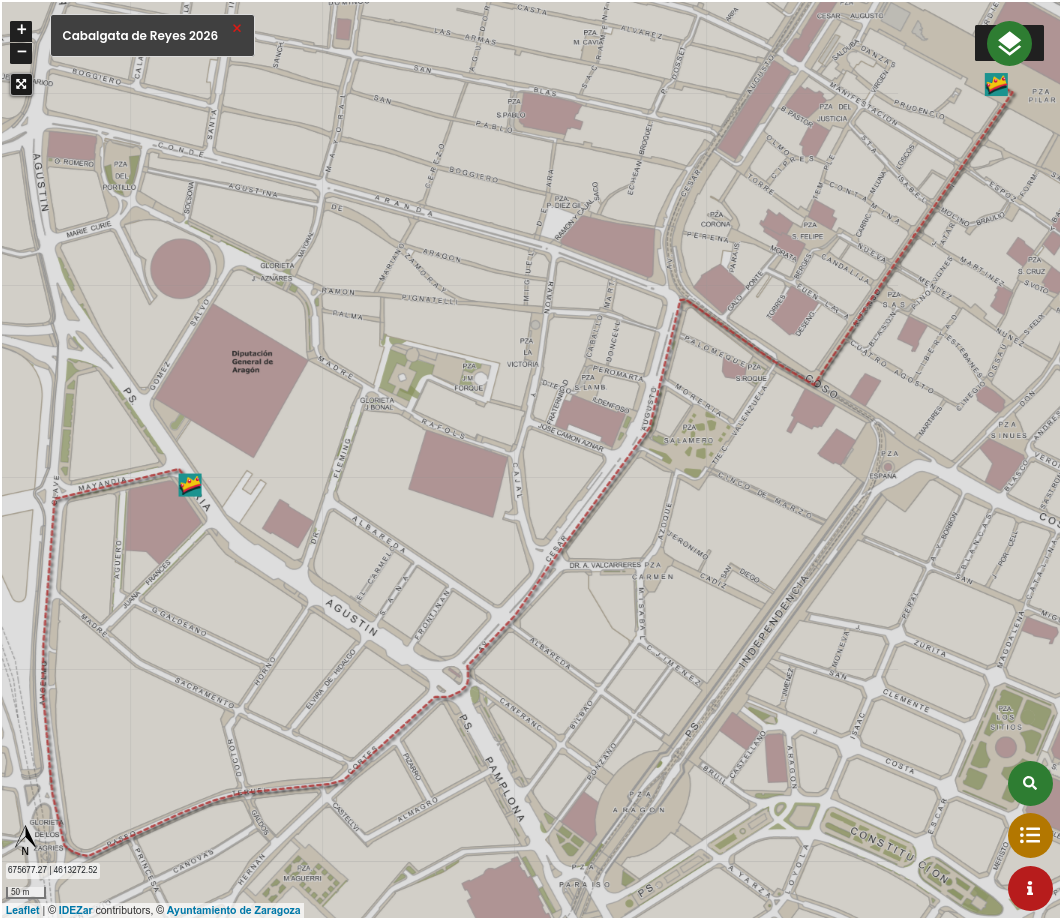
Task: Click the coordinates readout box
Action: (x=53, y=870)
